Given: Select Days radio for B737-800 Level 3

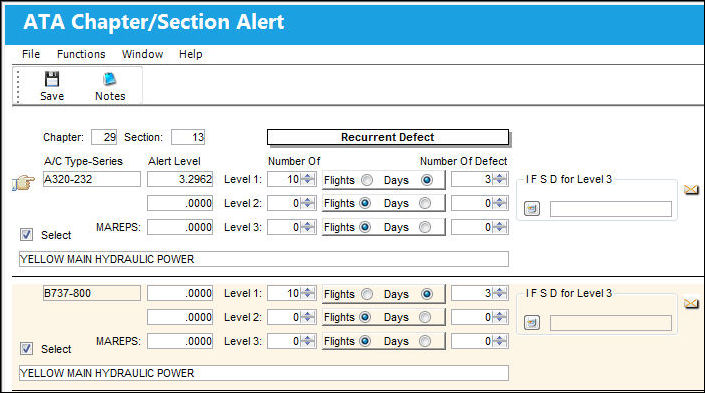Looking at the screenshot, I should click(x=425, y=341).
